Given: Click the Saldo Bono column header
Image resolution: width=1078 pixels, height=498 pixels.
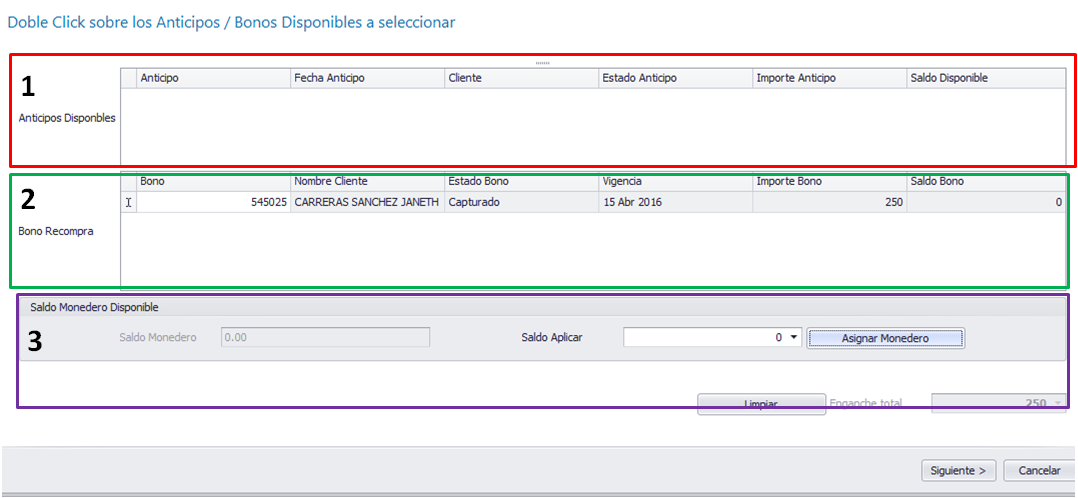Looking at the screenshot, I should pos(986,182).
